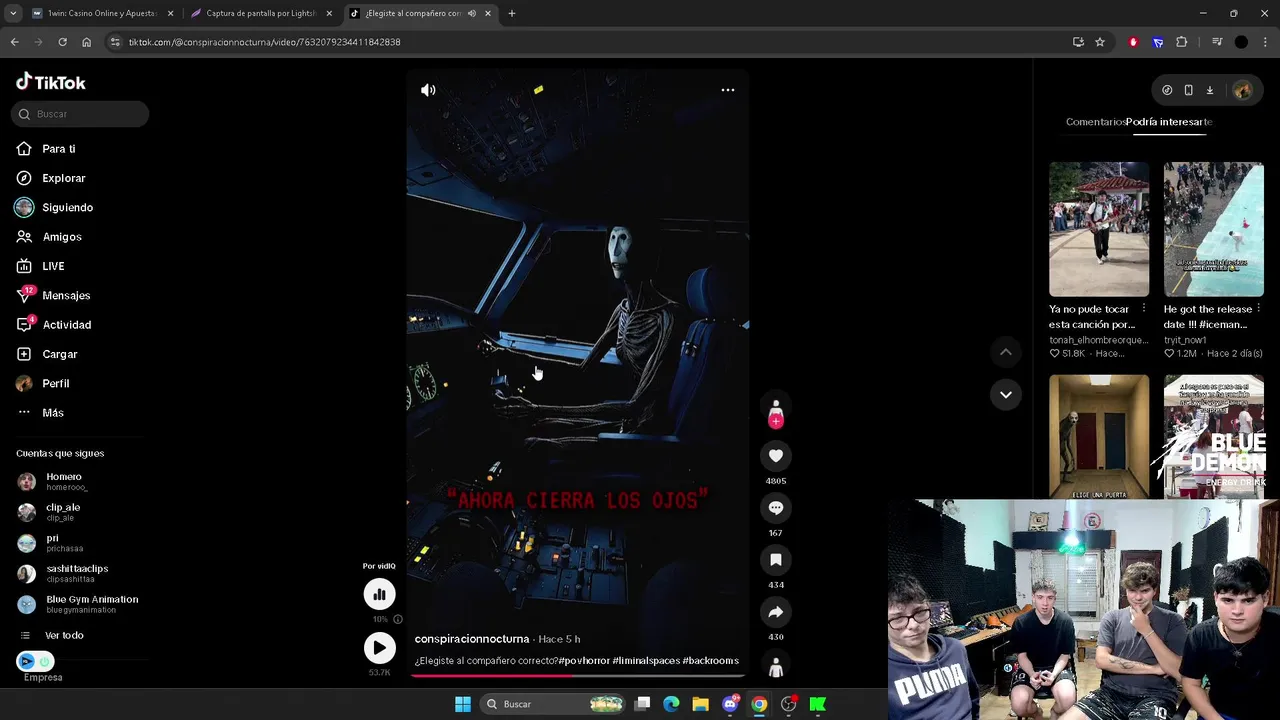Open Chrome extensions puzzle icon
The width and height of the screenshot is (1280, 720).
[x=1182, y=42]
